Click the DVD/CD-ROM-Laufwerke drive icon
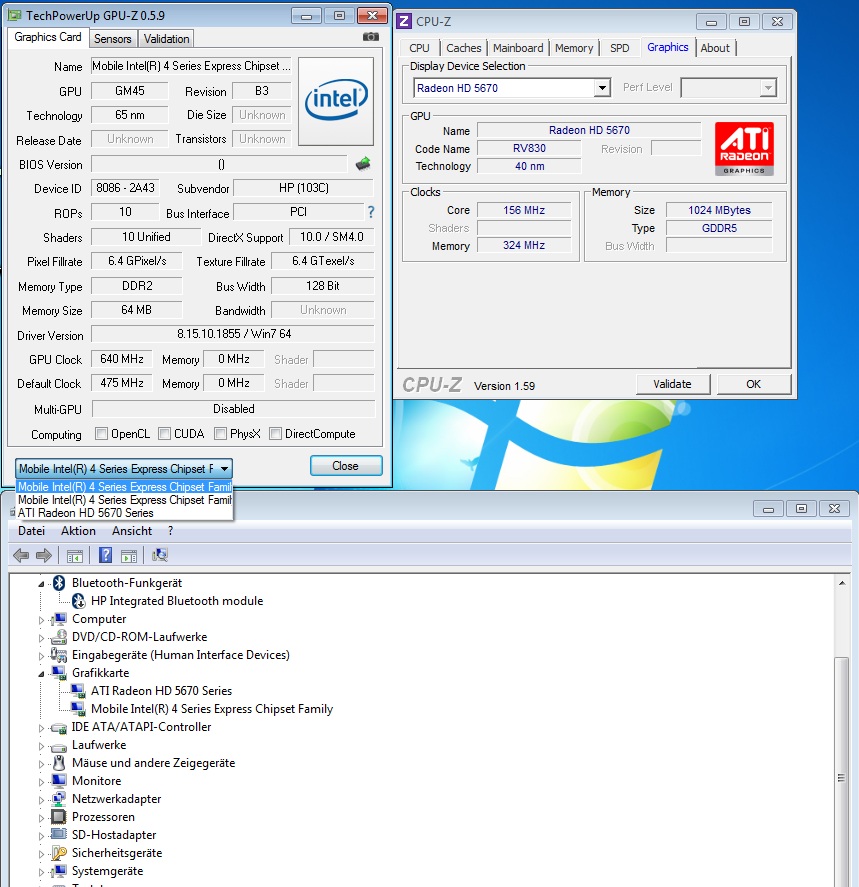 [59, 637]
